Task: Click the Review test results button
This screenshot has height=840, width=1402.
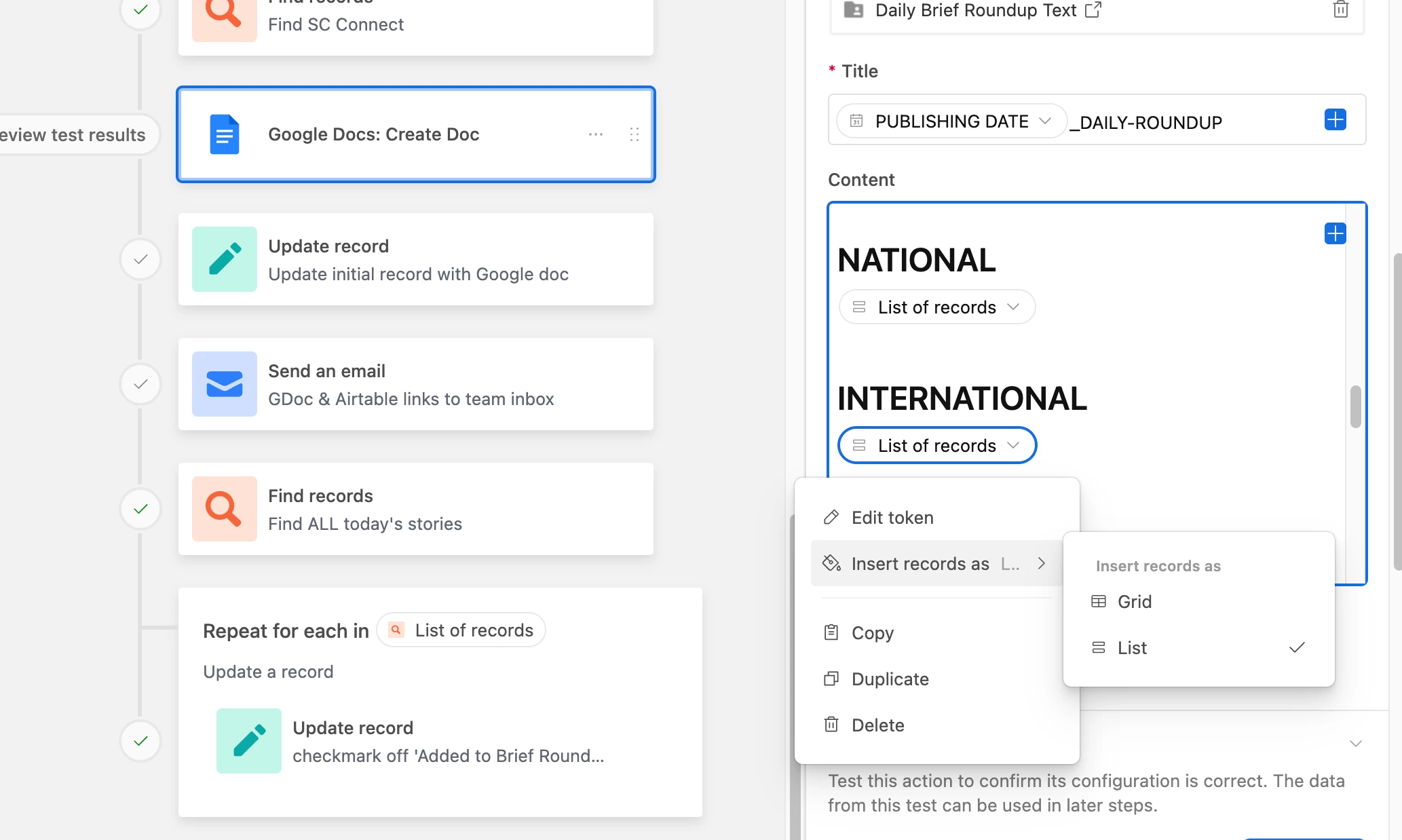Action: click(73, 135)
